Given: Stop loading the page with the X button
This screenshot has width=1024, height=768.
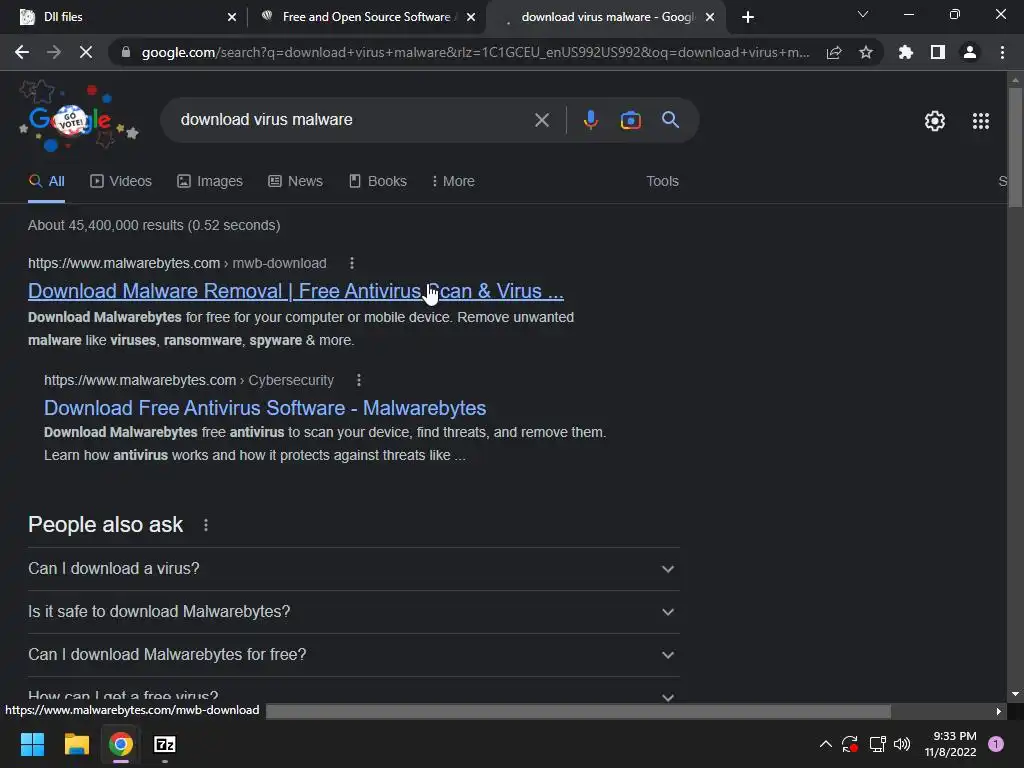Looking at the screenshot, I should pos(86,52).
